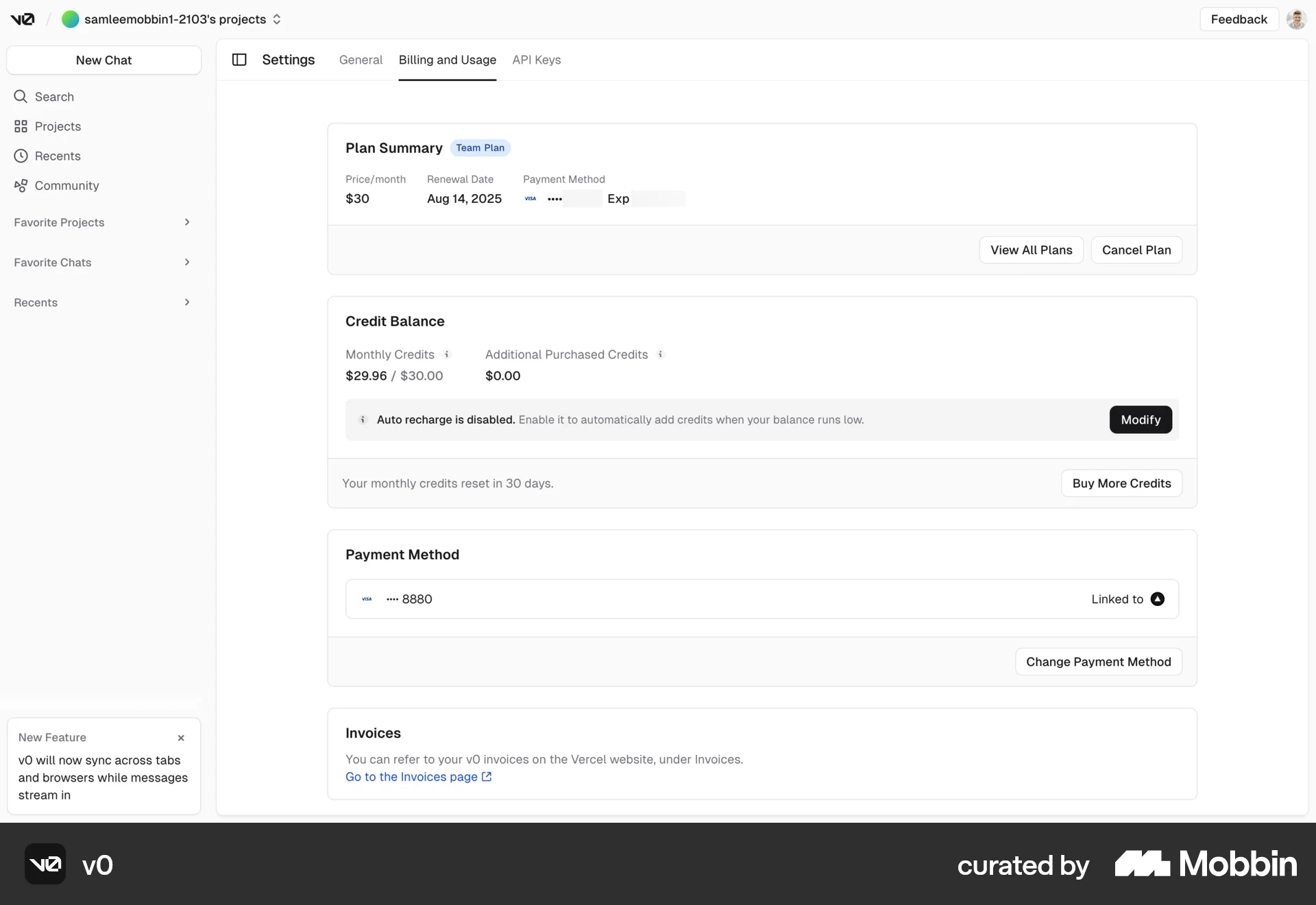The height and width of the screenshot is (905, 1316).
Task: Click the green project color dot
Action: pos(71,19)
